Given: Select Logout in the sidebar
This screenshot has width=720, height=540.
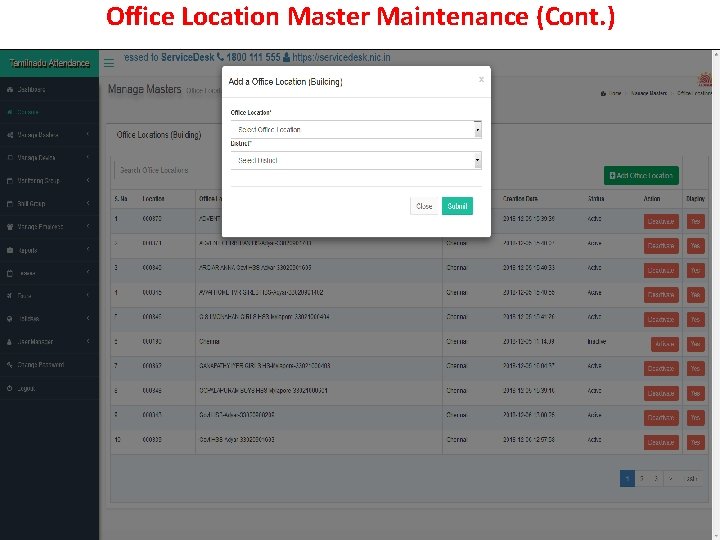Looking at the screenshot, I should 26,388.
